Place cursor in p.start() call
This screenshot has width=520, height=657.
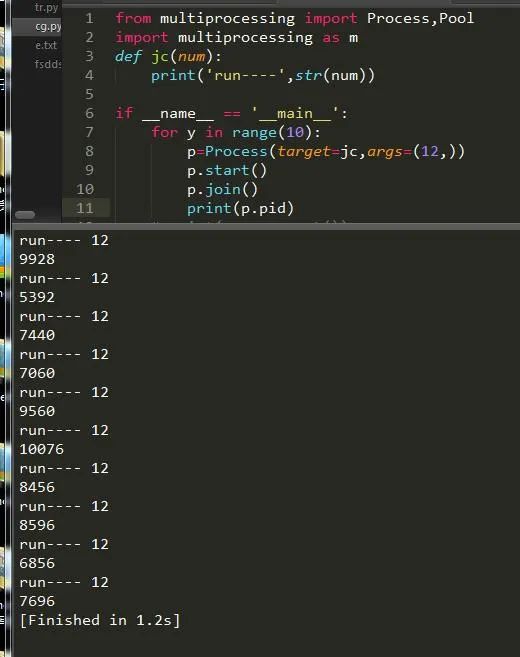(227, 171)
